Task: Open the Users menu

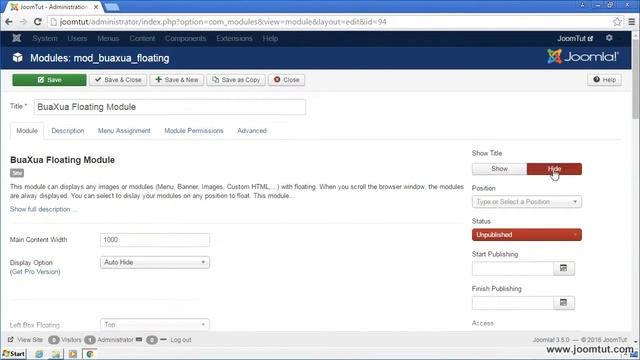Action: [77, 38]
